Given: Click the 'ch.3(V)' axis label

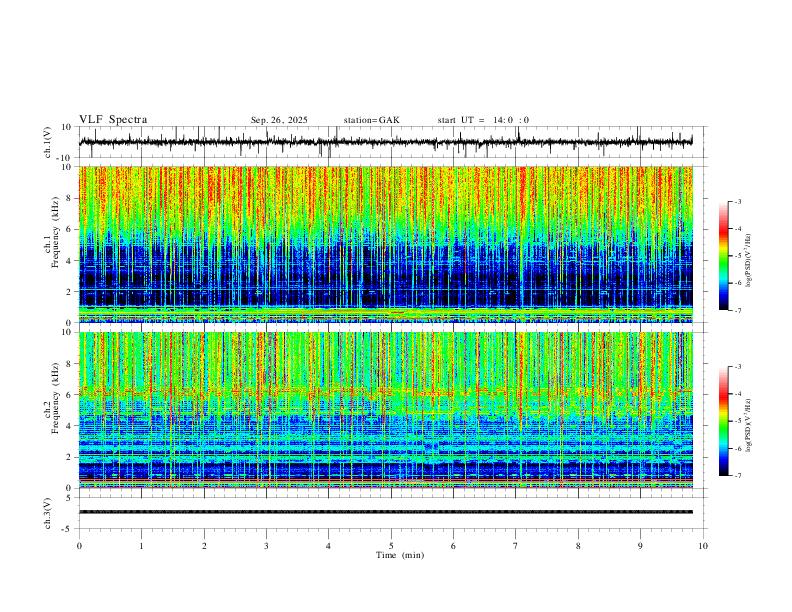Looking at the screenshot, I should tap(48, 513).
